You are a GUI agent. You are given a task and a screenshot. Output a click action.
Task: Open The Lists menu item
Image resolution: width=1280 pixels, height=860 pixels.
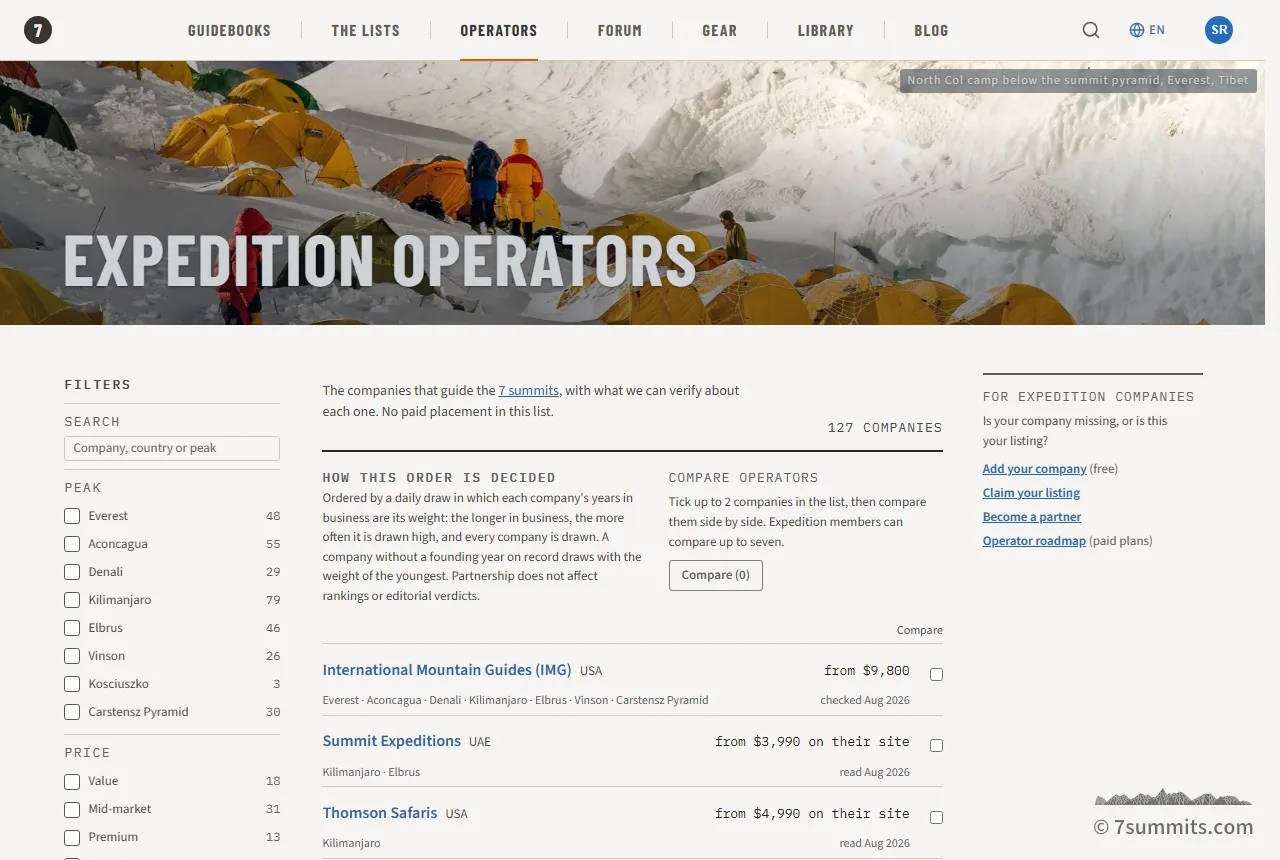pos(366,30)
